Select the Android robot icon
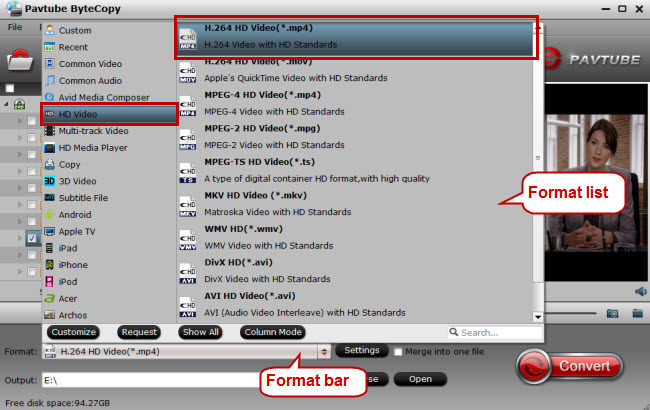 tap(50, 214)
